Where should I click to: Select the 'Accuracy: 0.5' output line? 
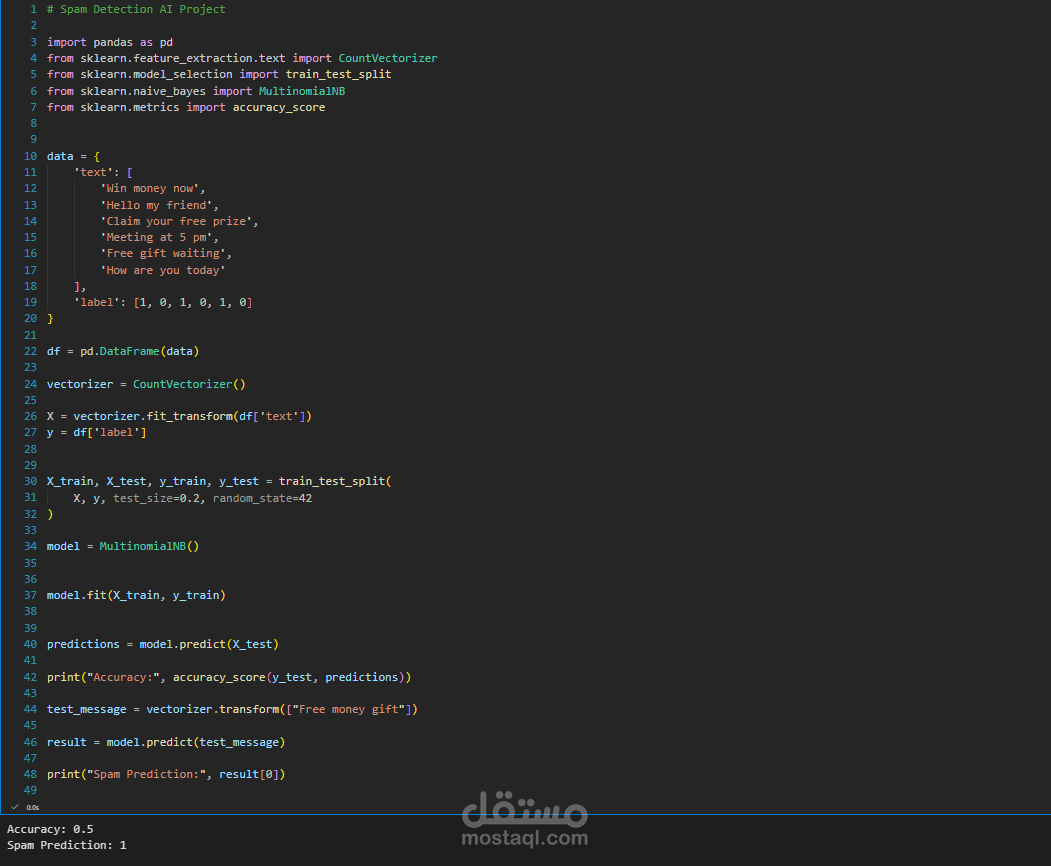50,829
